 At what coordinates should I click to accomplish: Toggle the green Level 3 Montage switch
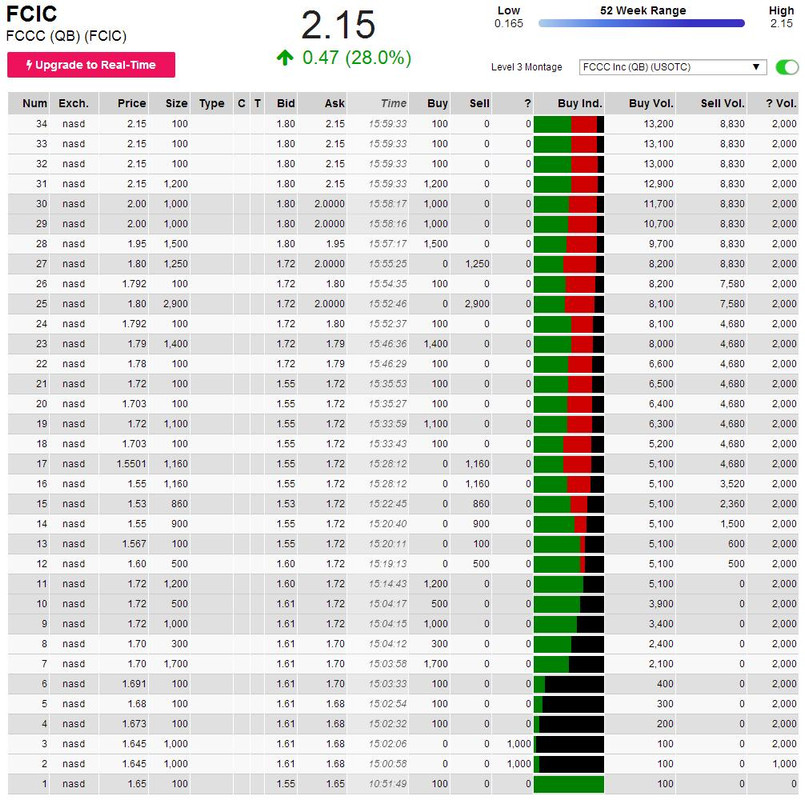click(x=787, y=67)
